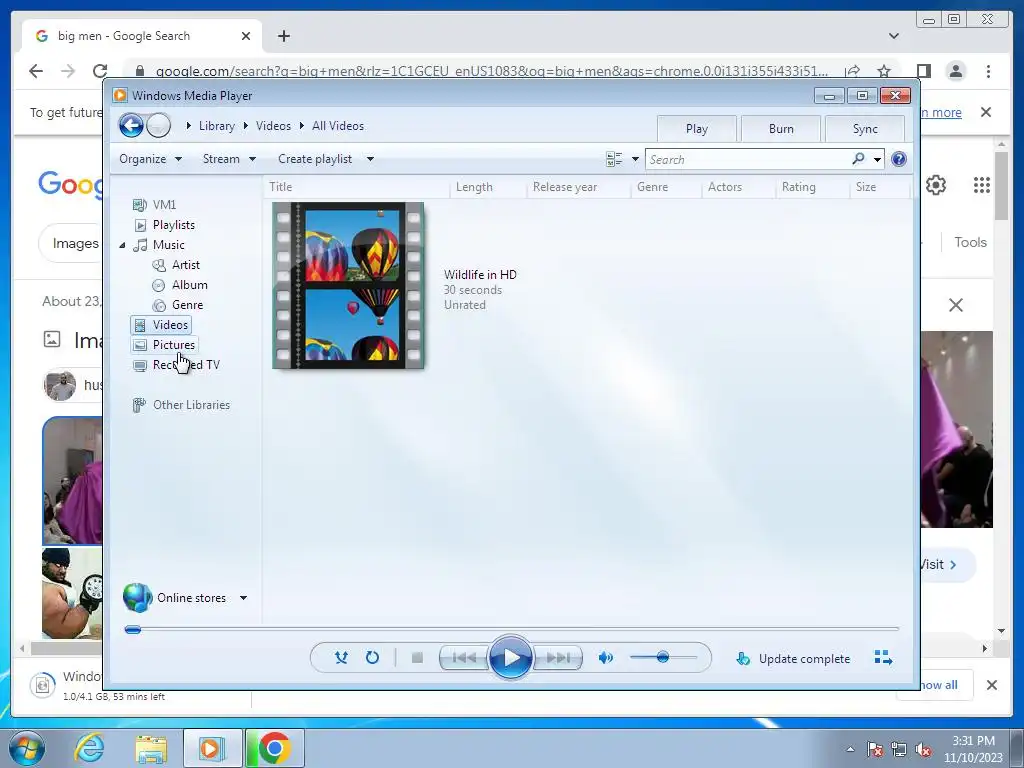Sort by the Actors column header
The height and width of the screenshot is (768, 1024).
point(739,187)
